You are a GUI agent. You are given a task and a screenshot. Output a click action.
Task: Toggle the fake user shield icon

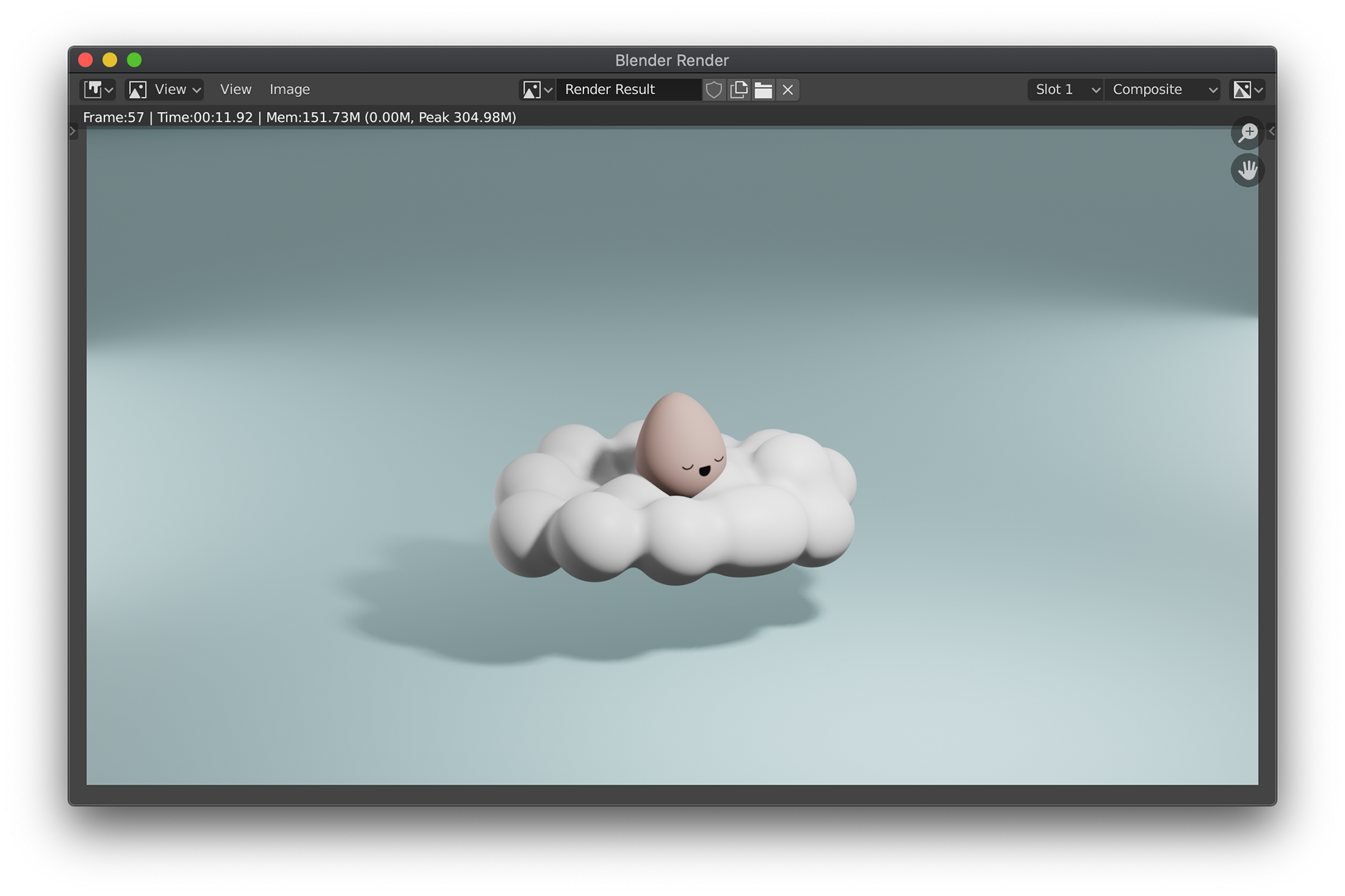(x=714, y=90)
